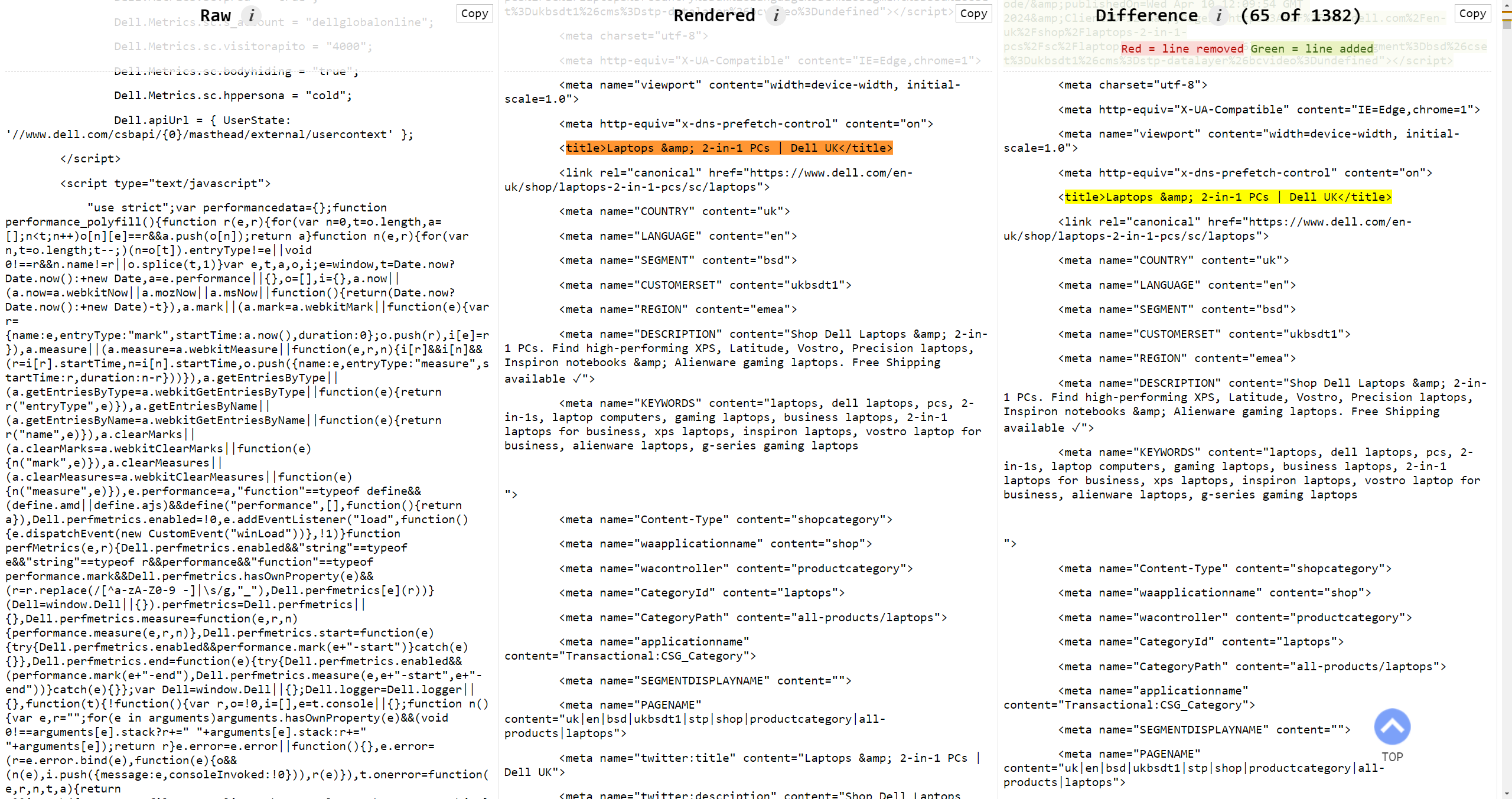
Task: Click meta name="SEGMENT" line in Rendered
Action: coord(678,260)
